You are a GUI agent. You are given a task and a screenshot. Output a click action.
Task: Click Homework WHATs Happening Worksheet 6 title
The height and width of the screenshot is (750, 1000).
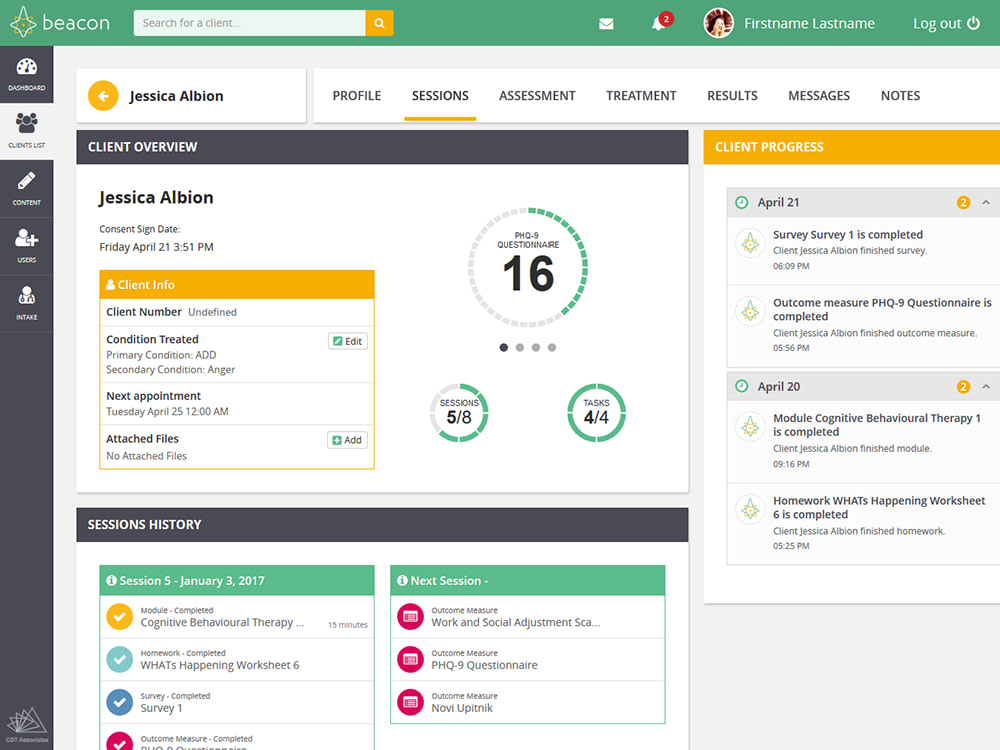coord(879,508)
